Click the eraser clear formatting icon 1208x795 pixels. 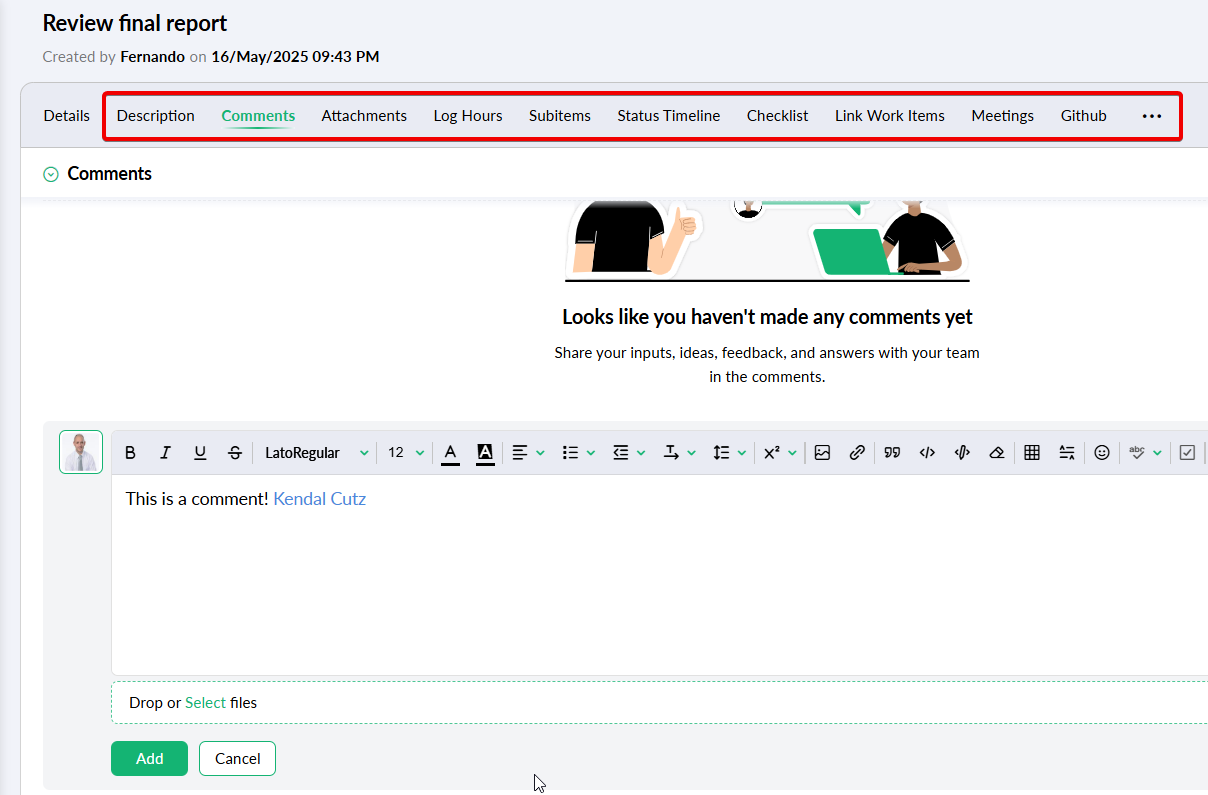click(x=996, y=453)
